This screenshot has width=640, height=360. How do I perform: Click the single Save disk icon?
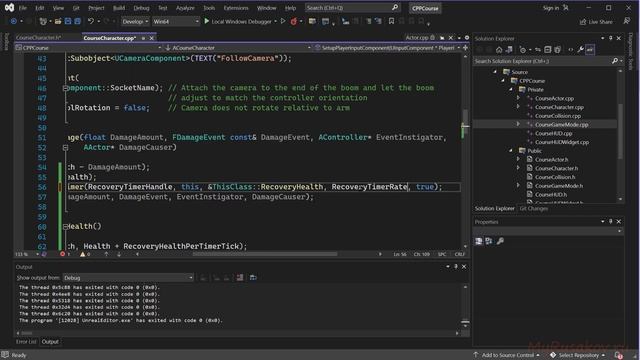pyautogui.click(x=68, y=21)
